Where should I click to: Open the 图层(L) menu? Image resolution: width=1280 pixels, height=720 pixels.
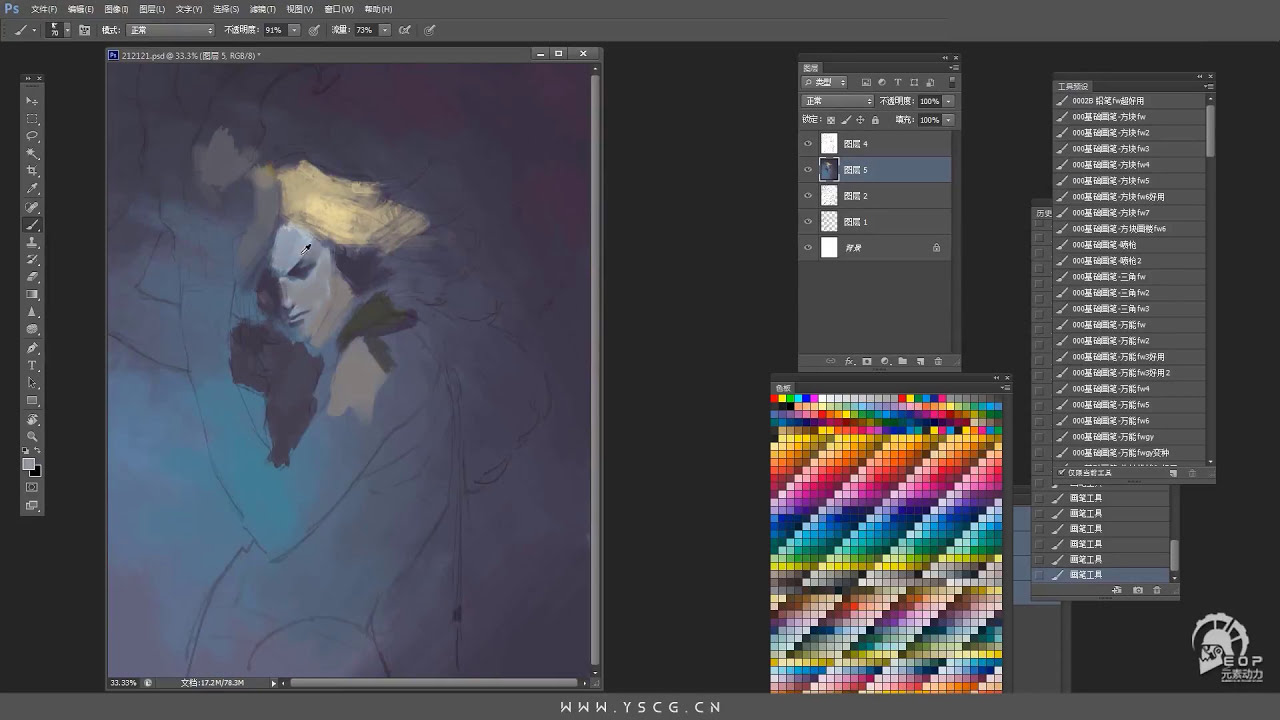click(152, 9)
